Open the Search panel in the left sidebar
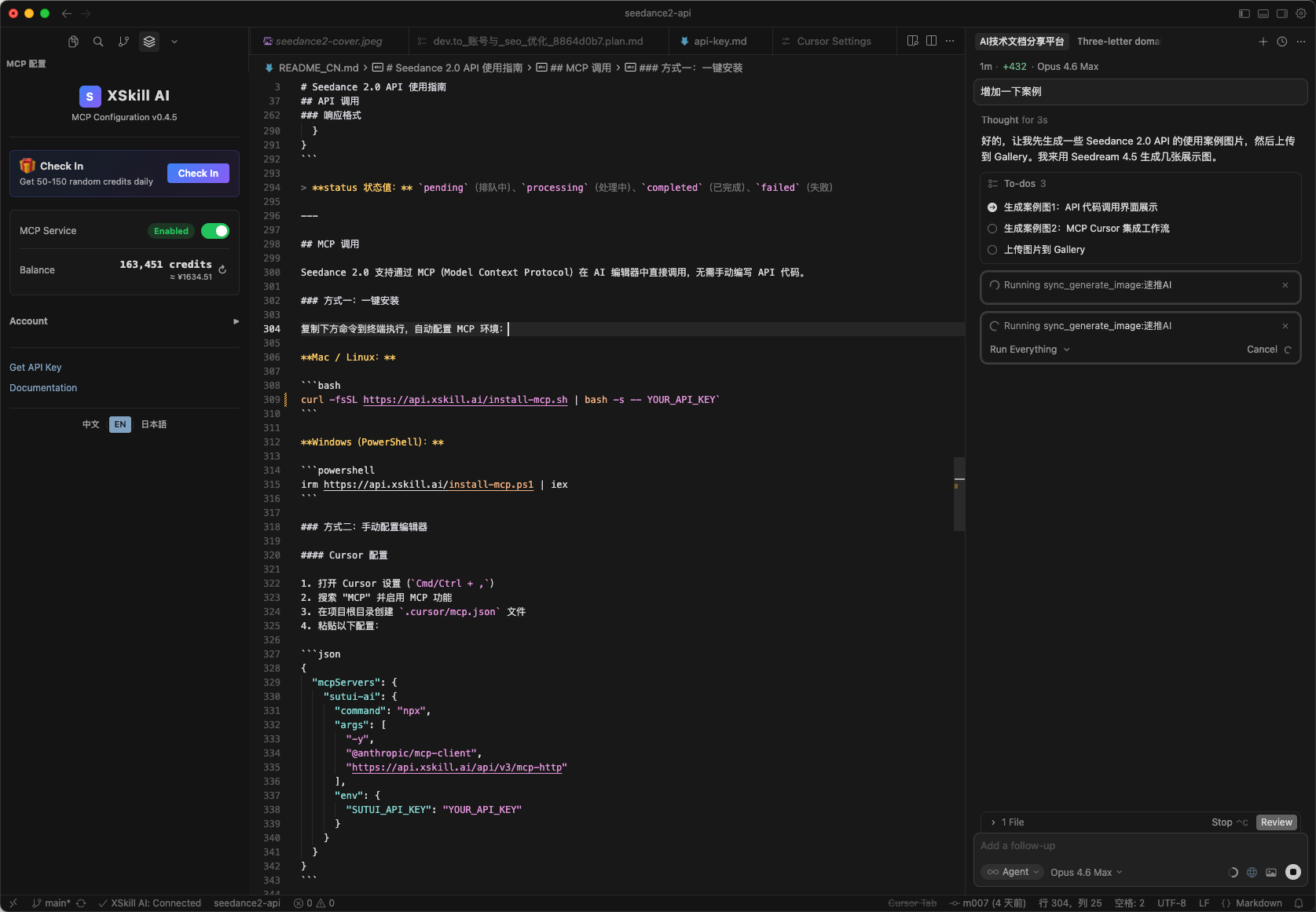 click(98, 42)
